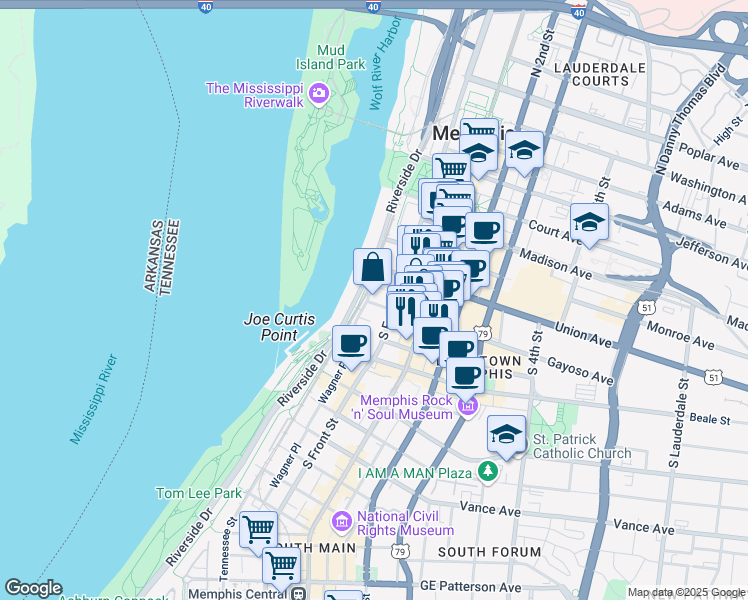Click The Mississippi Riverwalk camera icon
Viewport: 748px width, 600px height.
(319, 93)
